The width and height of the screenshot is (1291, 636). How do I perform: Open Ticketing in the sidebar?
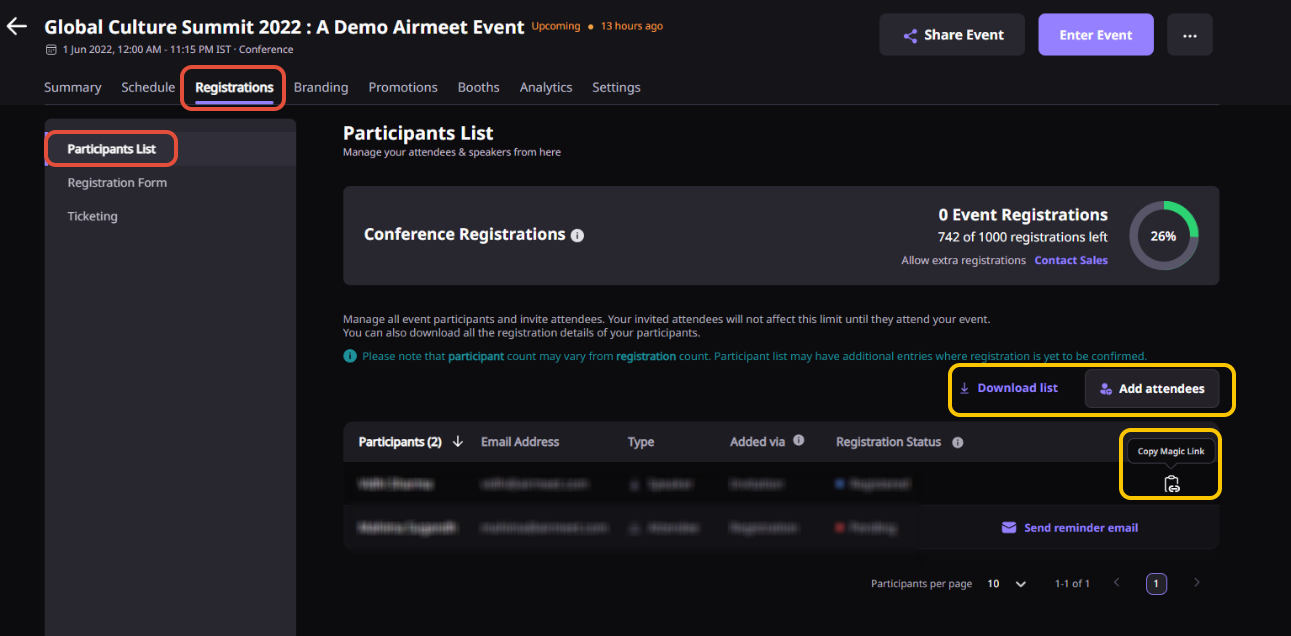coord(92,216)
